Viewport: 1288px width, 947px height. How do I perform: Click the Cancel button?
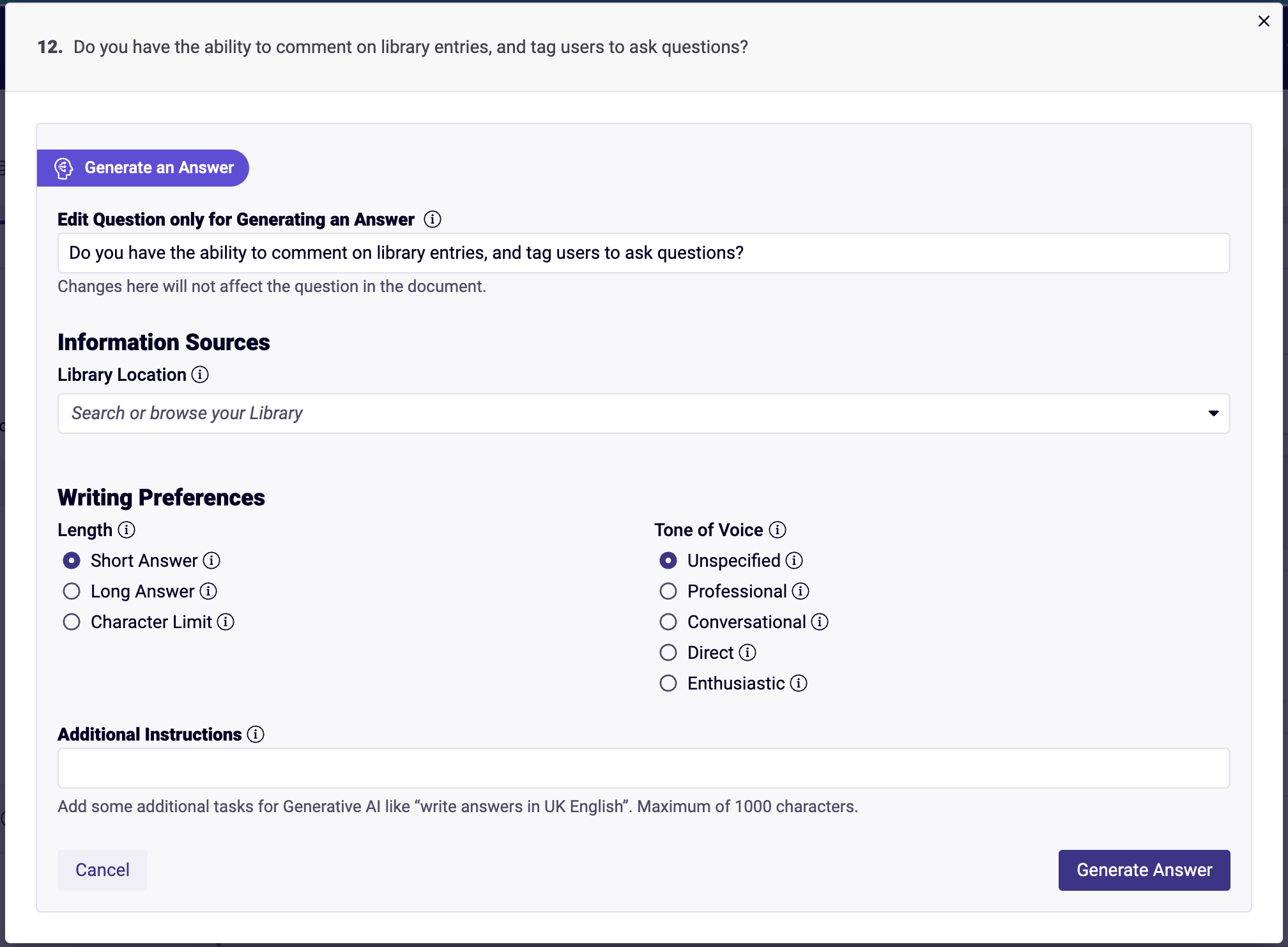click(x=102, y=870)
